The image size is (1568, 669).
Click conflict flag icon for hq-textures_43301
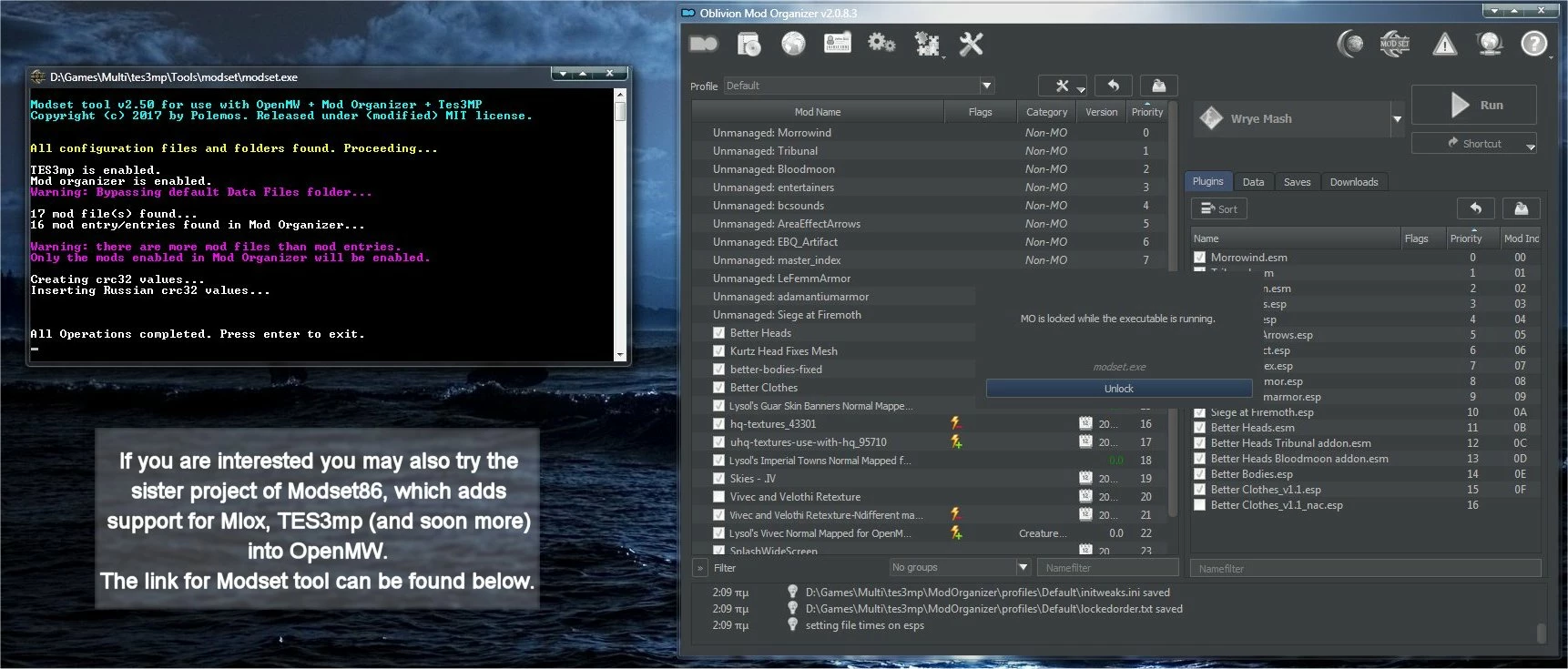pyautogui.click(x=956, y=423)
